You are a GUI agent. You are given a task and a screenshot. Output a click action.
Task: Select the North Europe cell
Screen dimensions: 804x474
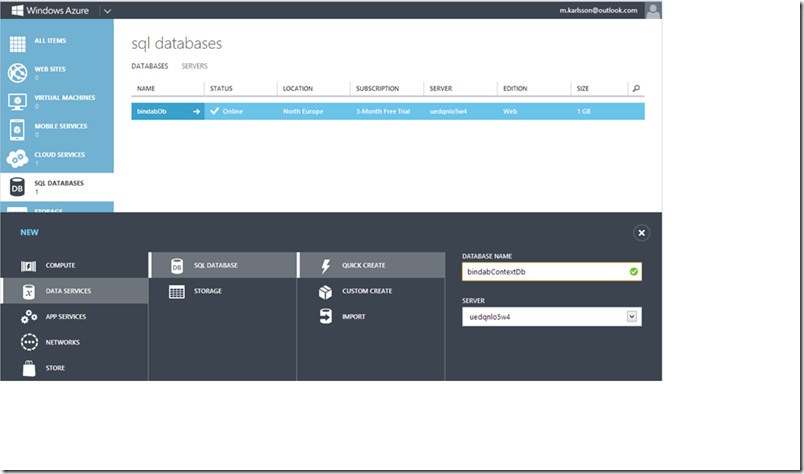[303, 111]
